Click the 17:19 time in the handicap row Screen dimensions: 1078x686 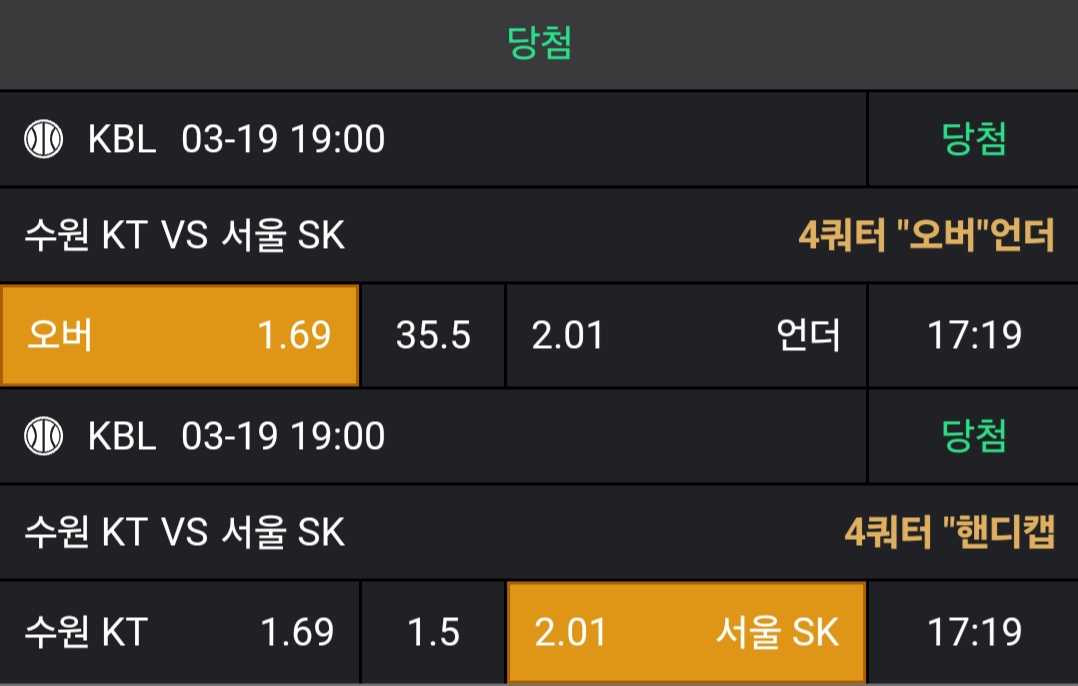[x=974, y=632]
